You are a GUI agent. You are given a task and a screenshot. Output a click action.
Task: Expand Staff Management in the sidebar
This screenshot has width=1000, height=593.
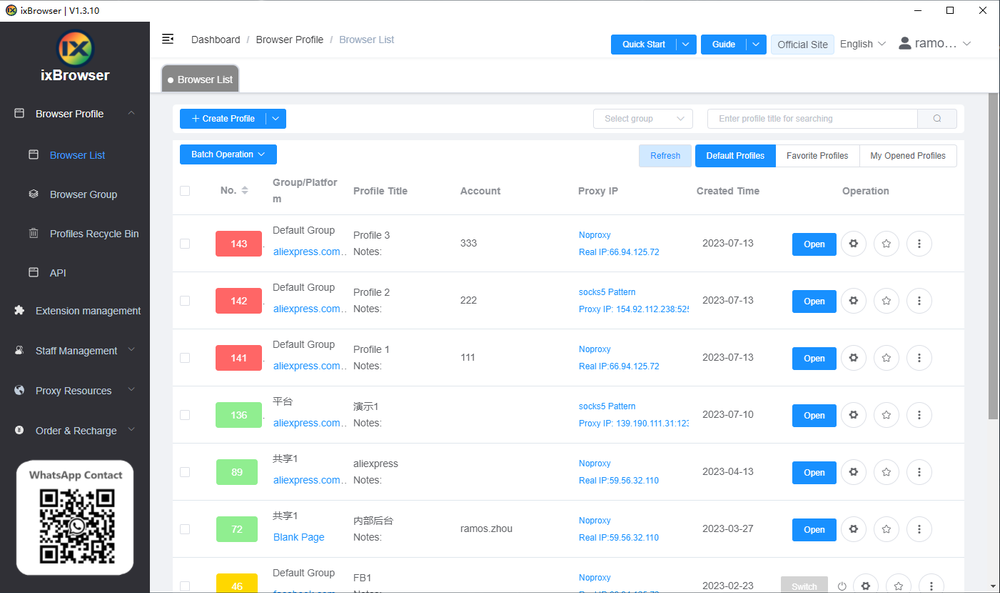pyautogui.click(x=75, y=351)
